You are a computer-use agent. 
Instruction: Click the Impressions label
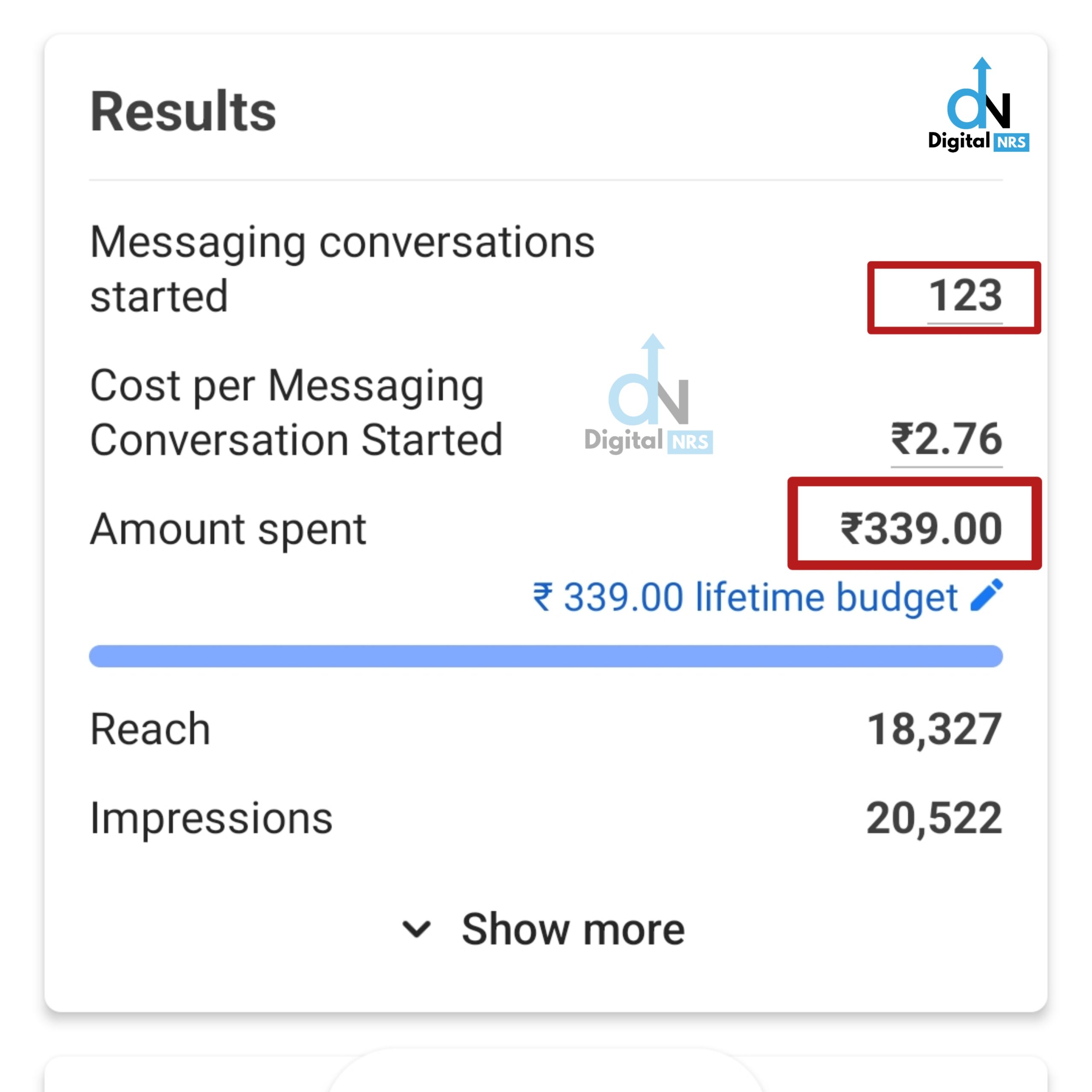click(x=212, y=818)
